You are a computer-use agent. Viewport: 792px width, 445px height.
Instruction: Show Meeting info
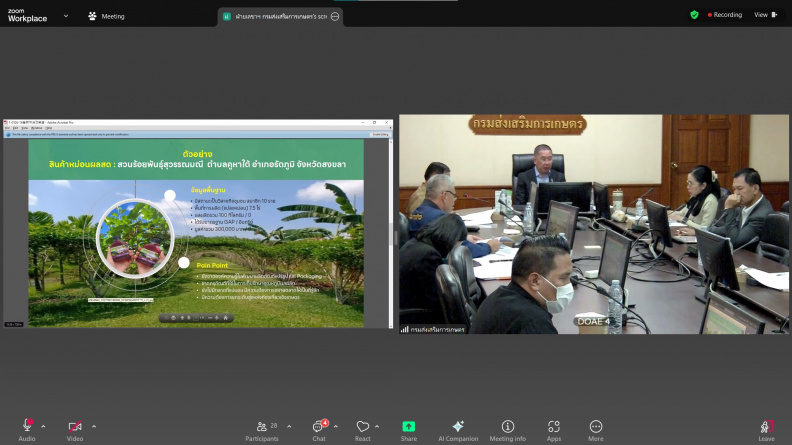point(508,431)
